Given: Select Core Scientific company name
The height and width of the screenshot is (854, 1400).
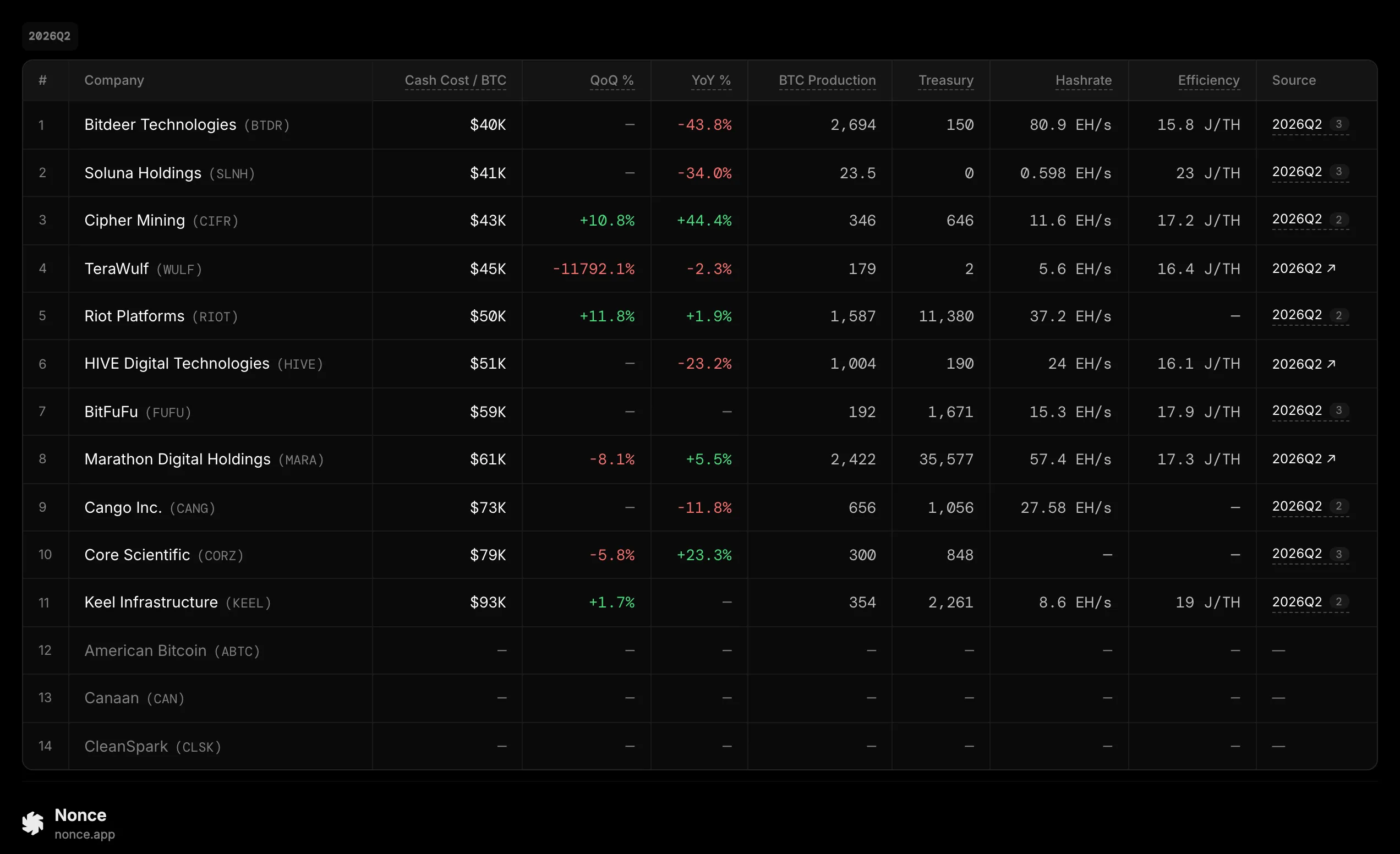Looking at the screenshot, I should [137, 555].
